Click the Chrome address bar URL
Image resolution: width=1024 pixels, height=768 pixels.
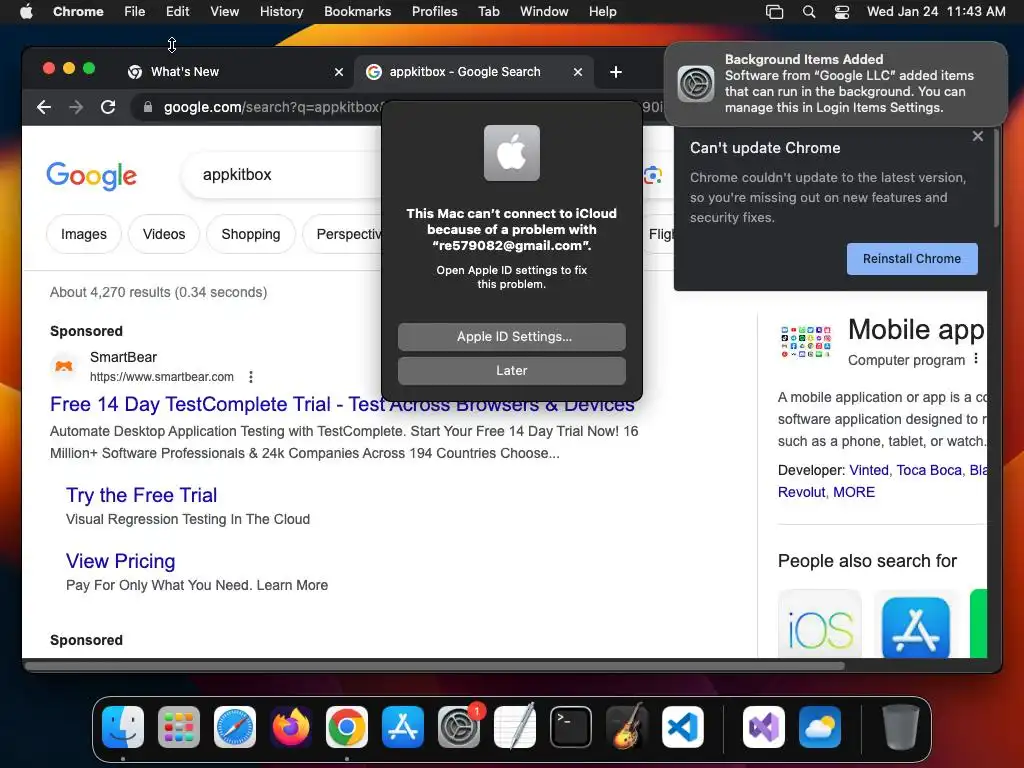(x=272, y=107)
